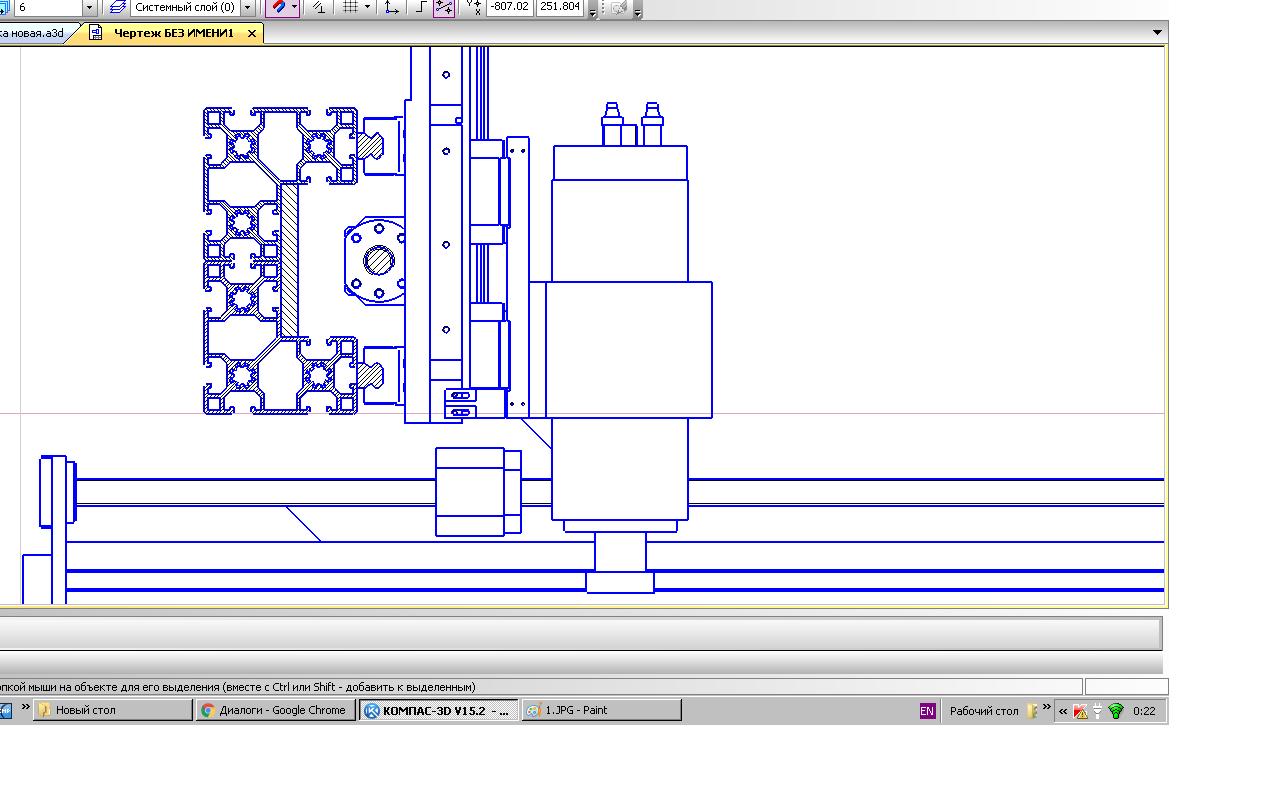Open the layer manager stack icon
Viewport: 1280px width, 800px height.
[118, 7]
